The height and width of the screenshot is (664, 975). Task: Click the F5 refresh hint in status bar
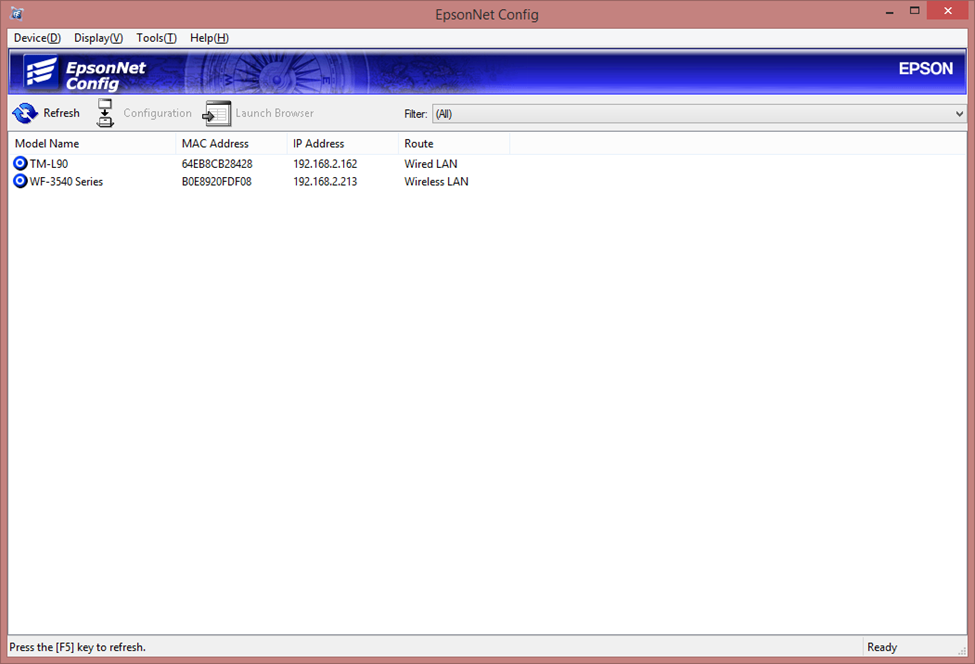78,647
